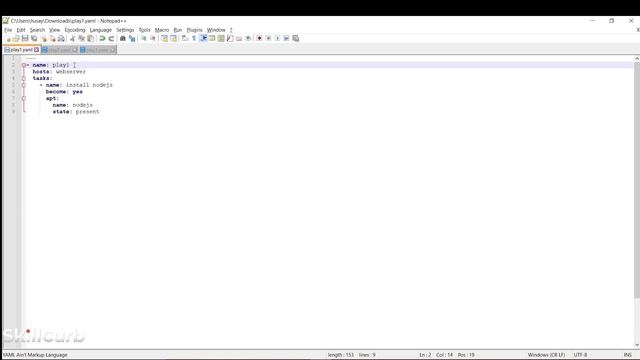Create a new document with New icon

point(7,38)
